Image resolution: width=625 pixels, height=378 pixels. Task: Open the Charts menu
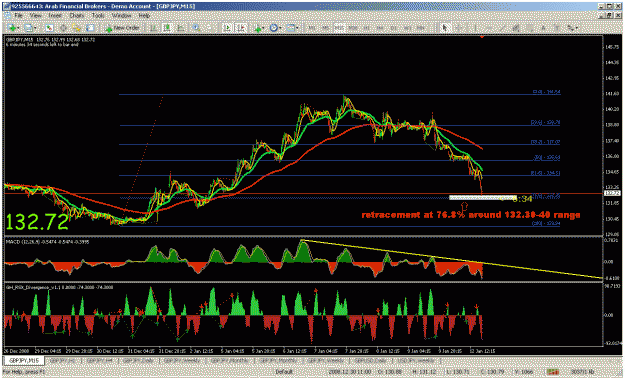pyautogui.click(x=77, y=16)
